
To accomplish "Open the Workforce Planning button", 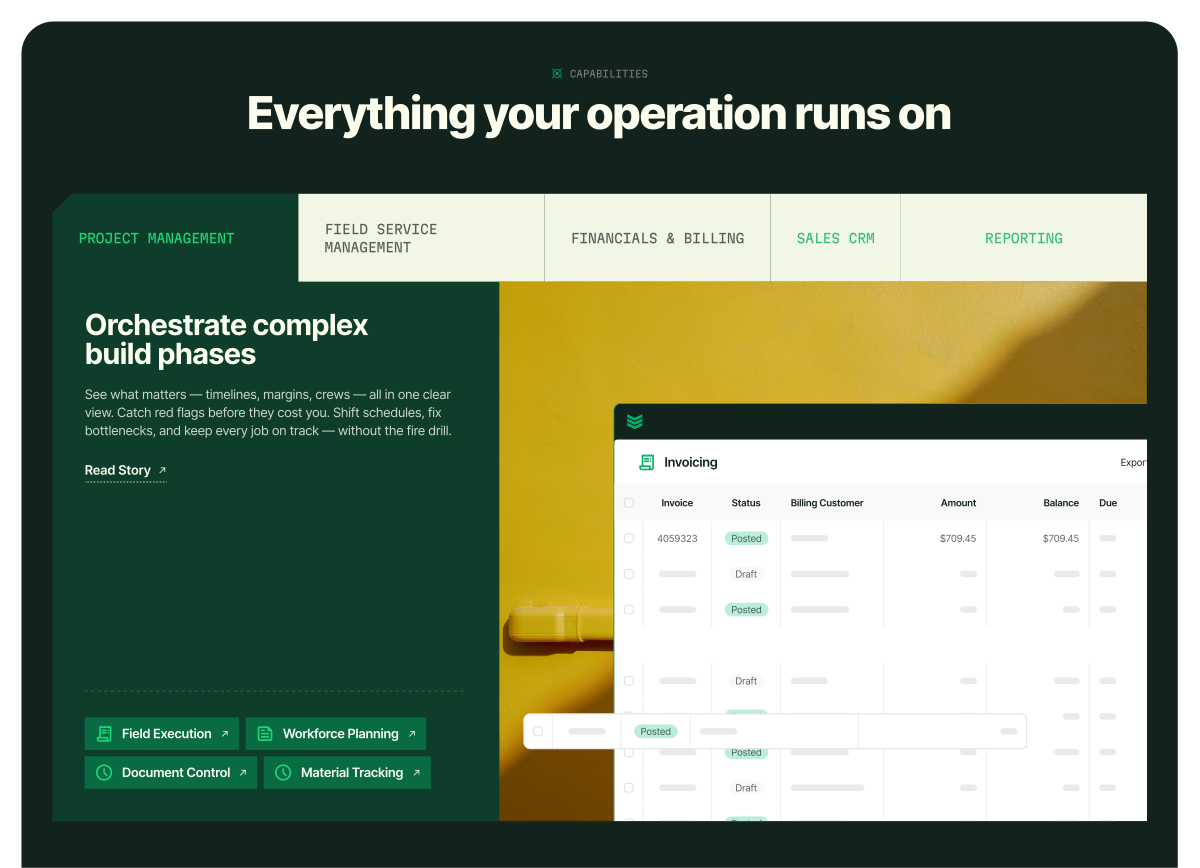I will coord(336,734).
